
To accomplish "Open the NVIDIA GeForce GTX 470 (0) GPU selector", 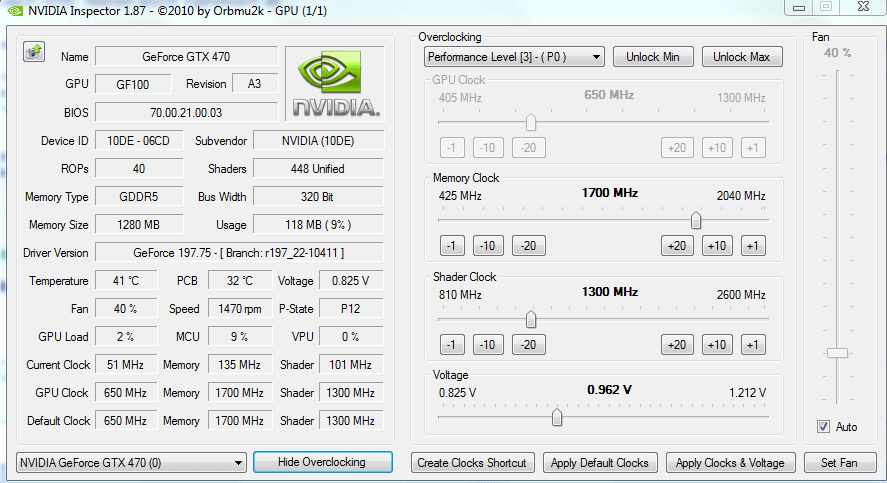I will 131,463.
